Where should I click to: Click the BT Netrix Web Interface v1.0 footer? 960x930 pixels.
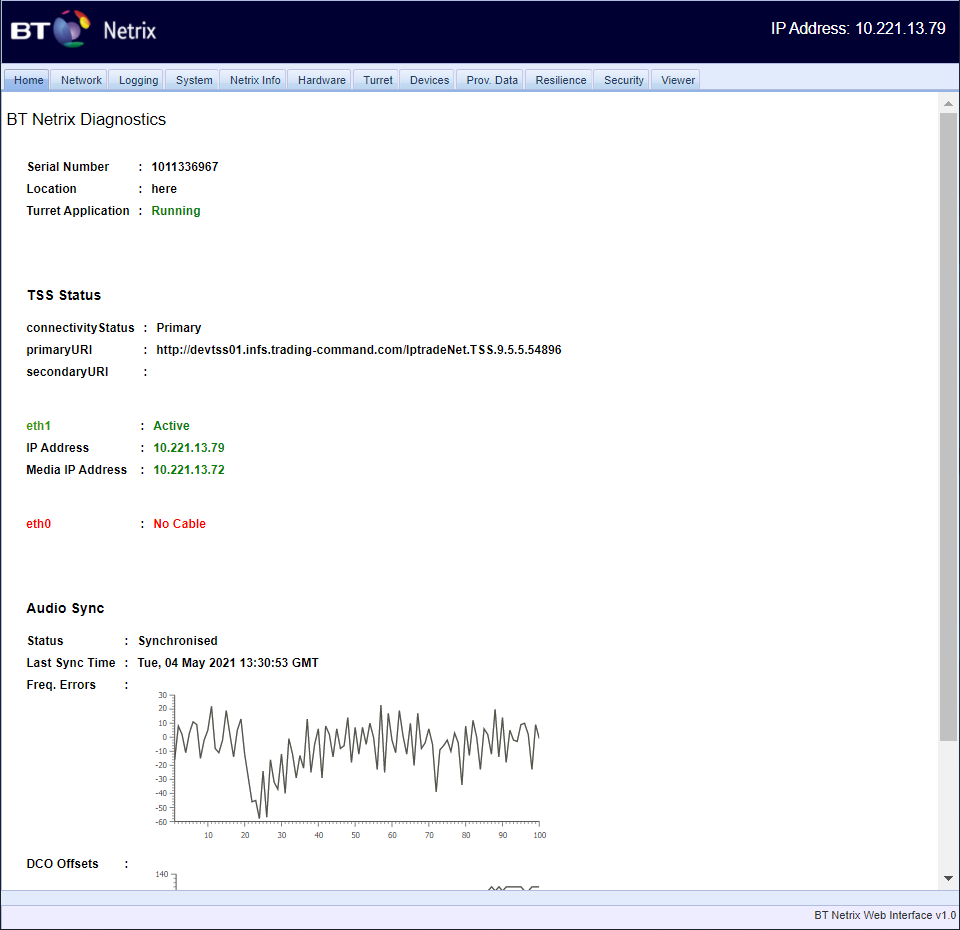(885, 915)
